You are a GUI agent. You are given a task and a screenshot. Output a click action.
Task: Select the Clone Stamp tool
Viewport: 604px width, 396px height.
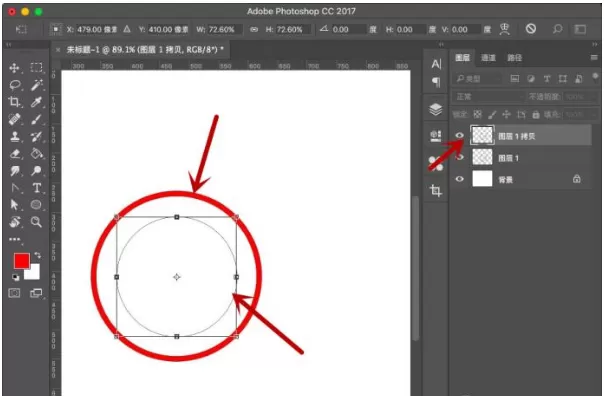pos(15,136)
